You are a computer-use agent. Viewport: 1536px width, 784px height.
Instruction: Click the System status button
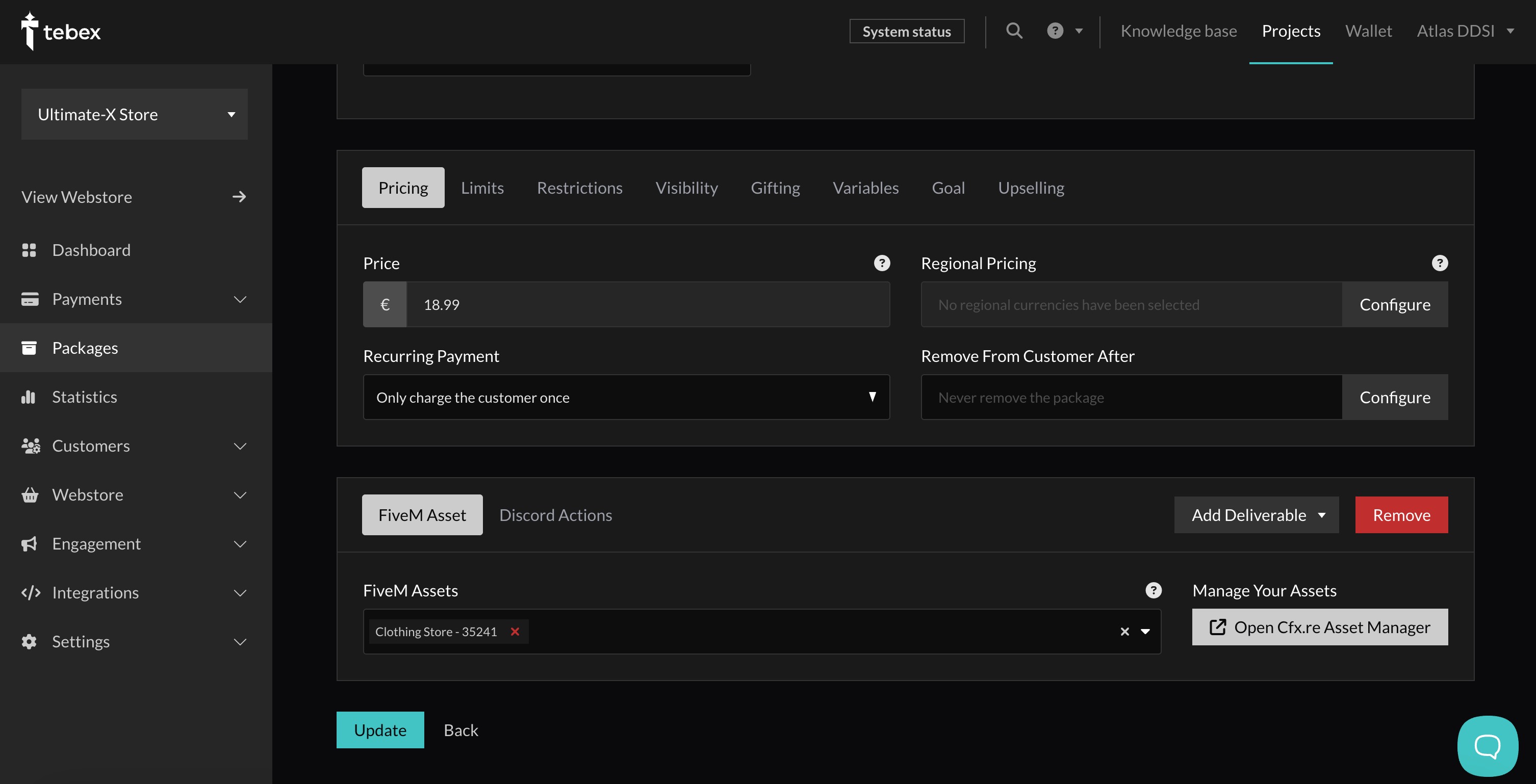(906, 31)
